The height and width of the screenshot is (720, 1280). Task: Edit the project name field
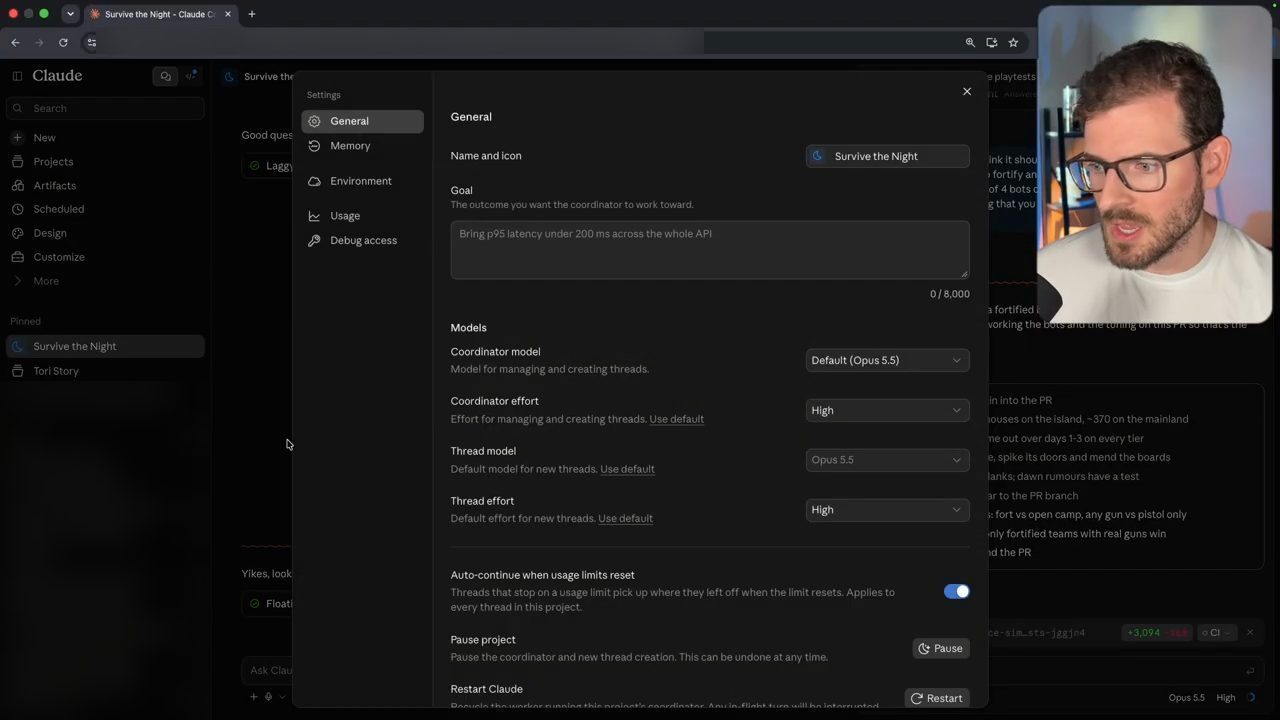pos(888,156)
